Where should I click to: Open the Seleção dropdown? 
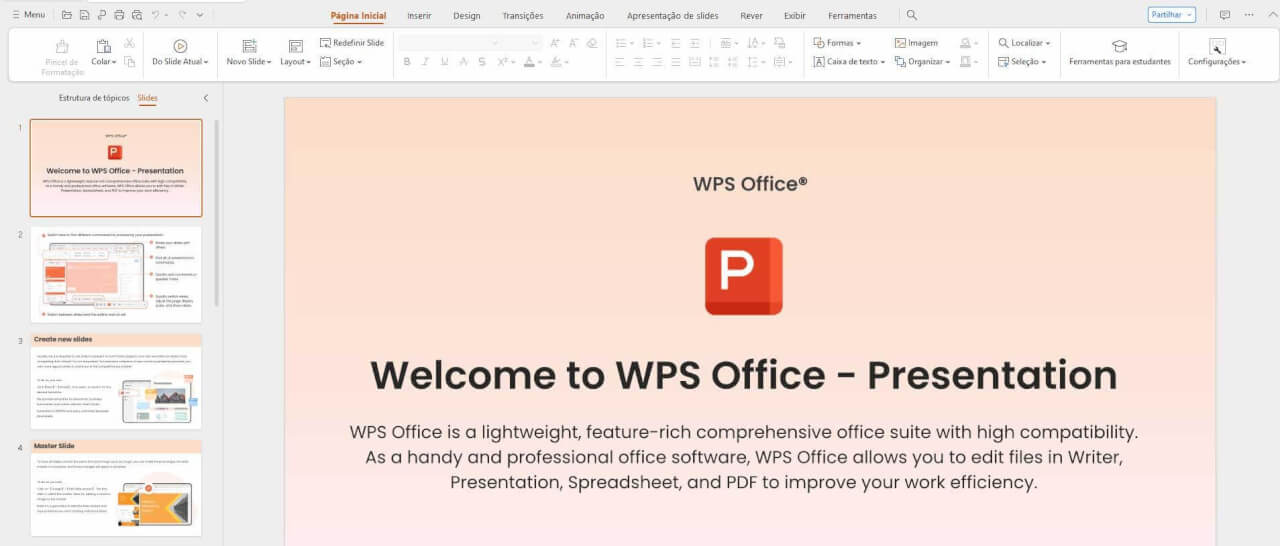(1022, 62)
